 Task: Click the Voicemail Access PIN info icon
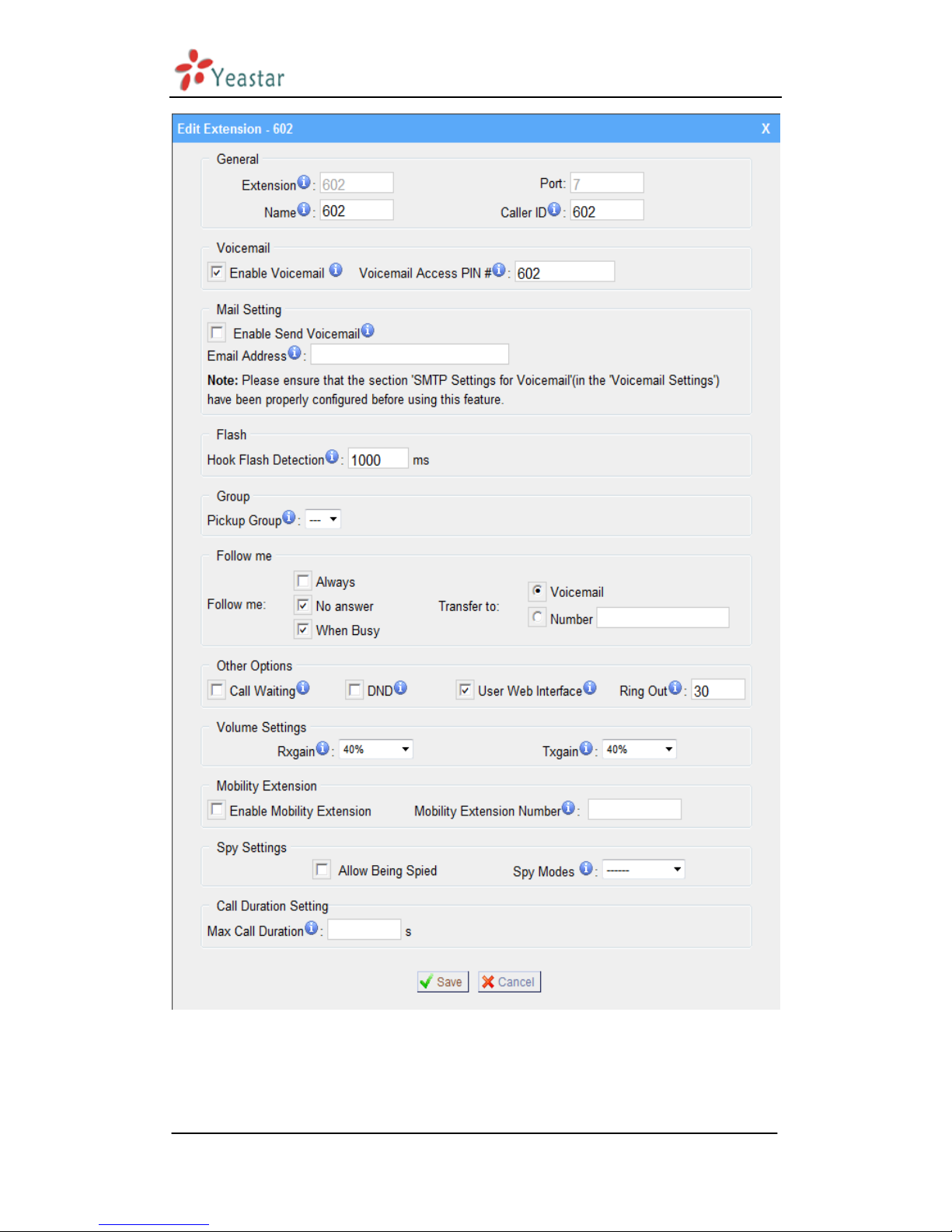click(499, 270)
